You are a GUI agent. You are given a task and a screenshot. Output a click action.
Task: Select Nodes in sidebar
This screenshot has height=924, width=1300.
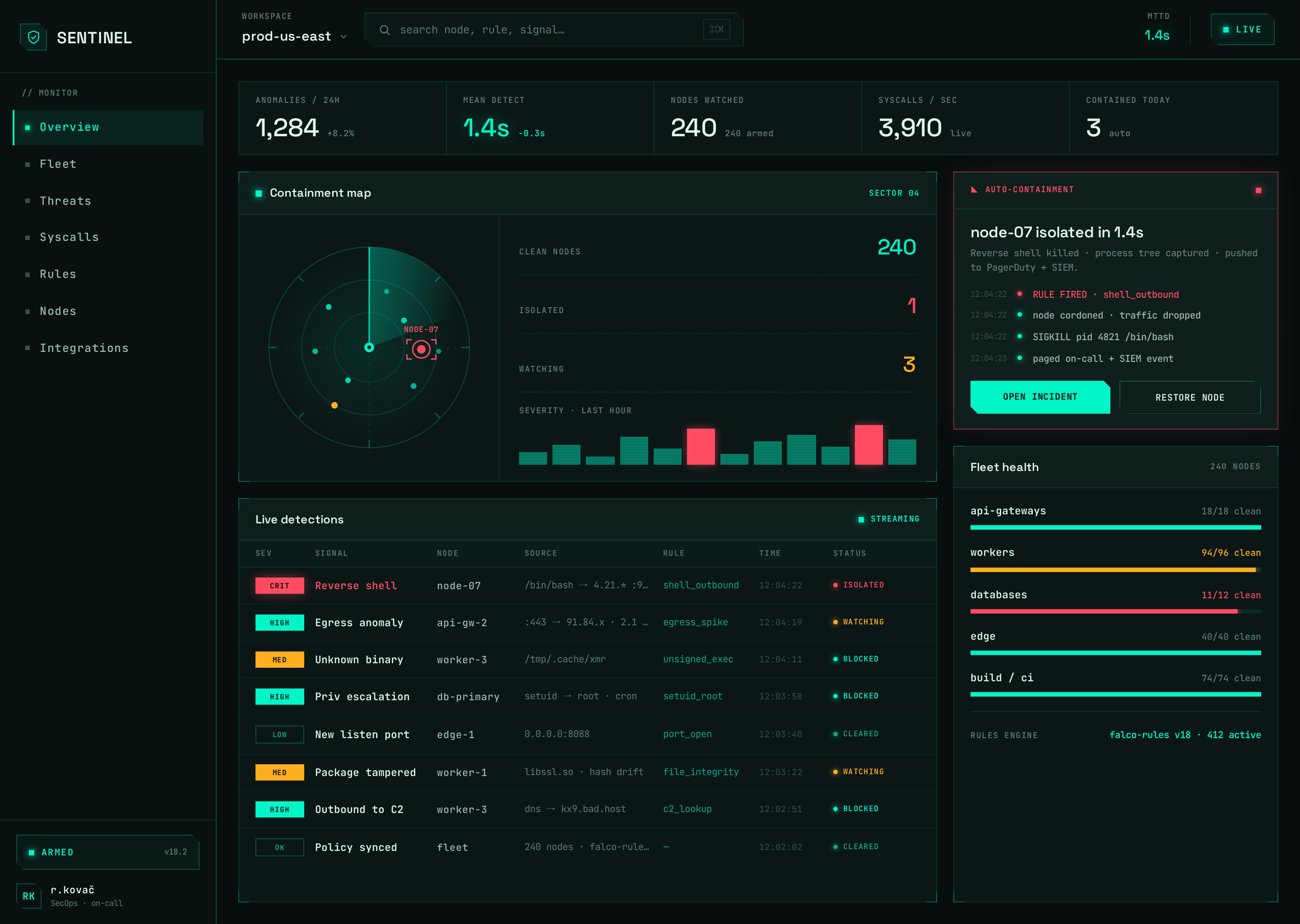tap(107, 311)
